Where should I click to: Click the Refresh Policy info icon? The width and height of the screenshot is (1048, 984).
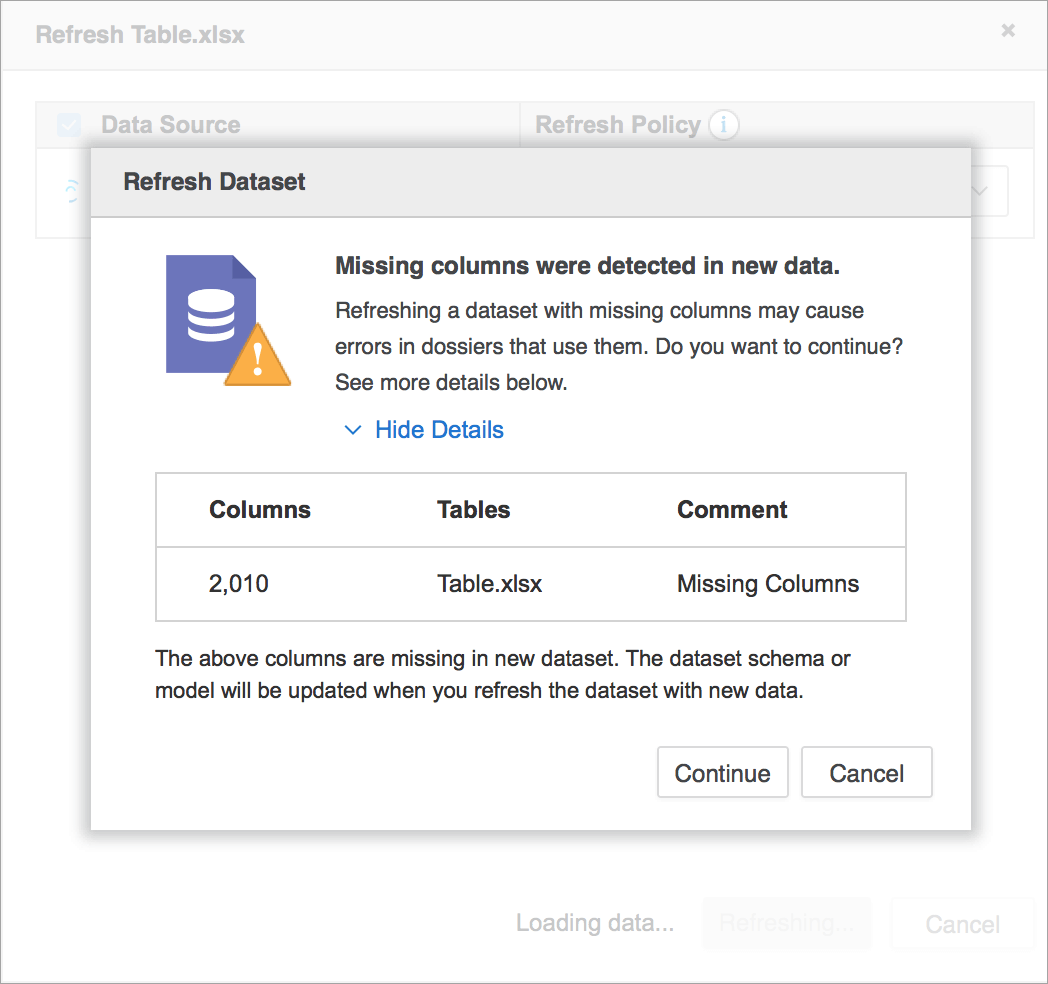click(x=724, y=125)
